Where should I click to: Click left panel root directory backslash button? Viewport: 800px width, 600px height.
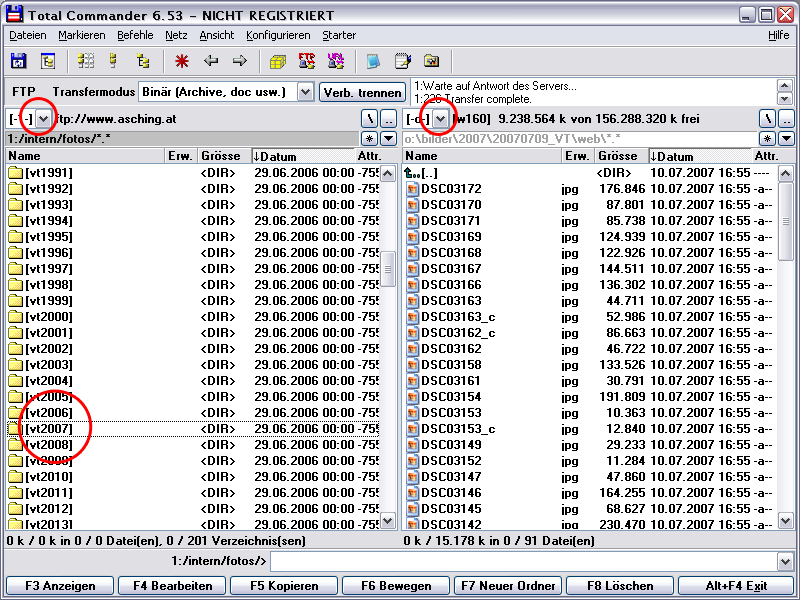point(369,119)
